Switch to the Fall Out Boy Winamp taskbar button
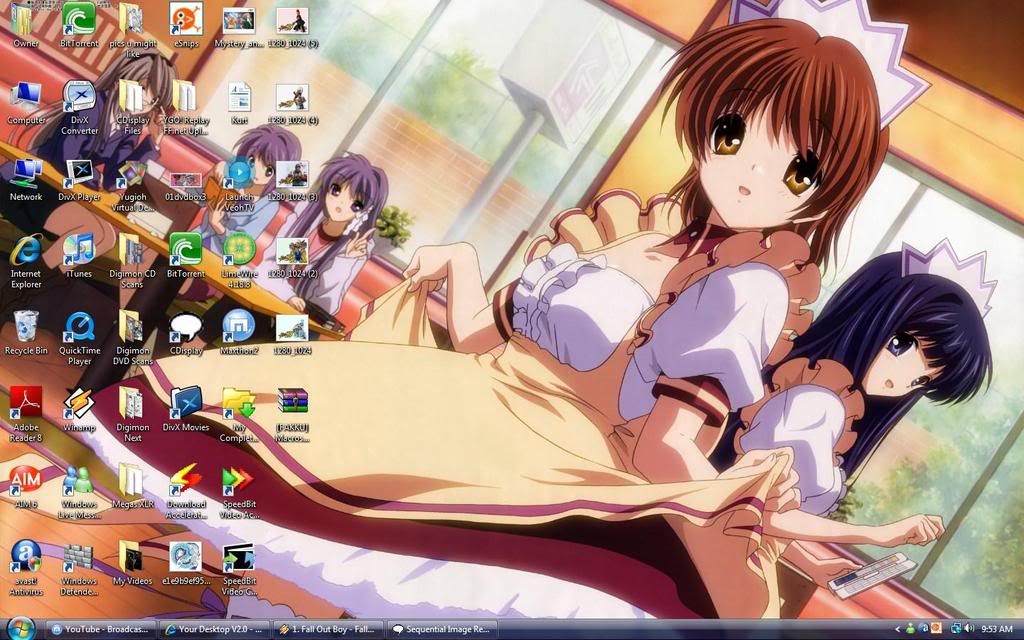 pyautogui.click(x=328, y=630)
